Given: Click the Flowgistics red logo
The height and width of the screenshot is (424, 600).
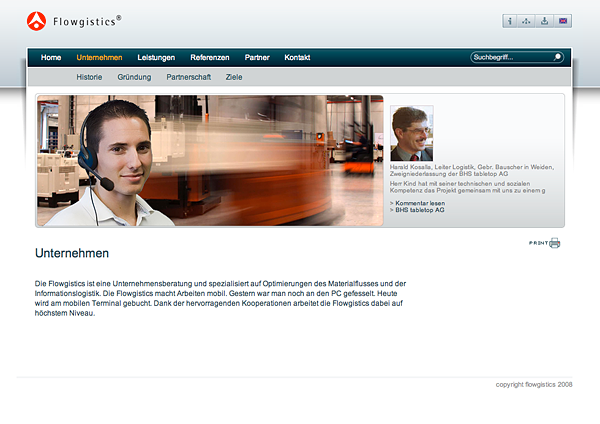Looking at the screenshot, I should 37,19.
